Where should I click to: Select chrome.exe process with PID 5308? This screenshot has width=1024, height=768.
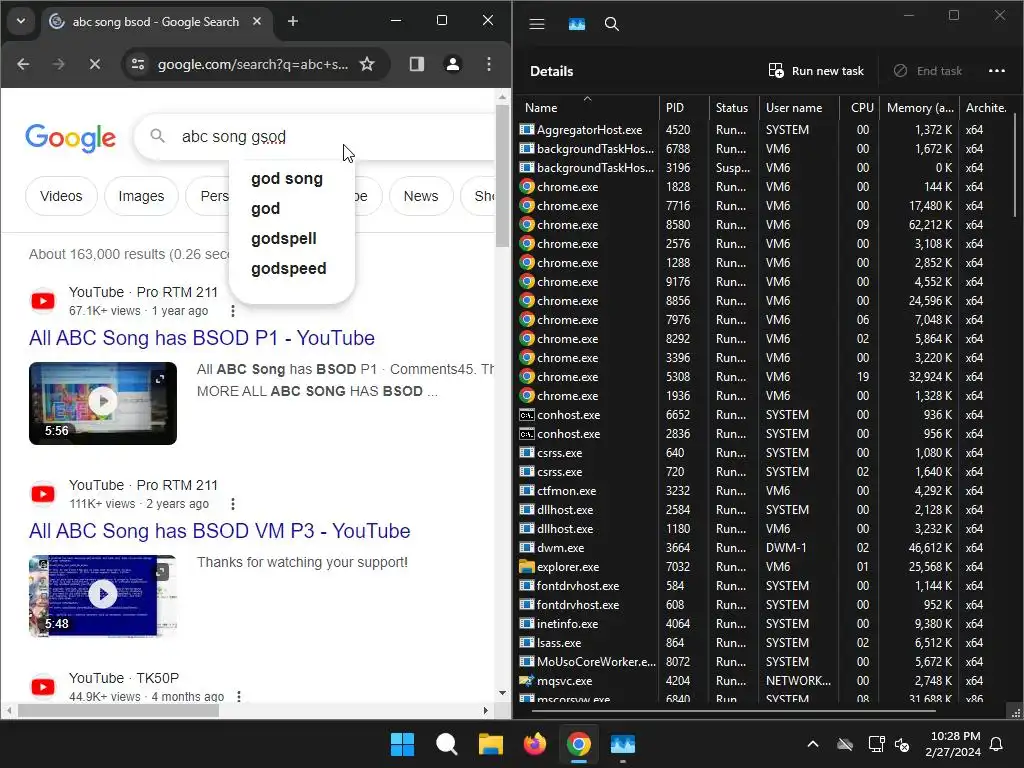tap(764, 377)
